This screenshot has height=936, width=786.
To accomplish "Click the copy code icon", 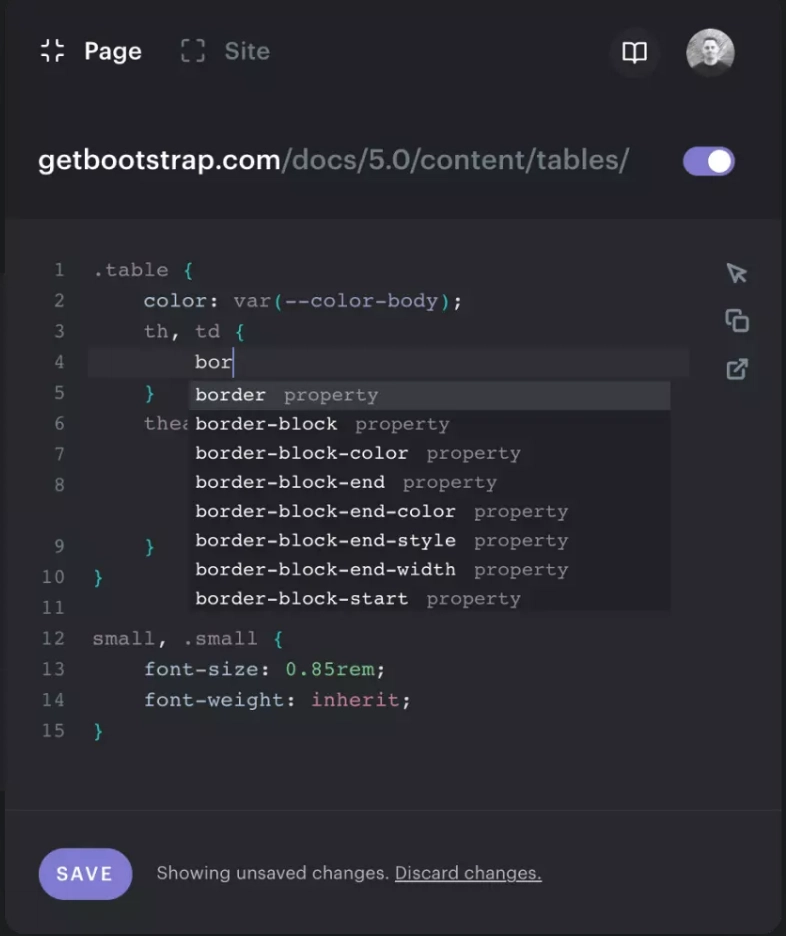I will (737, 321).
